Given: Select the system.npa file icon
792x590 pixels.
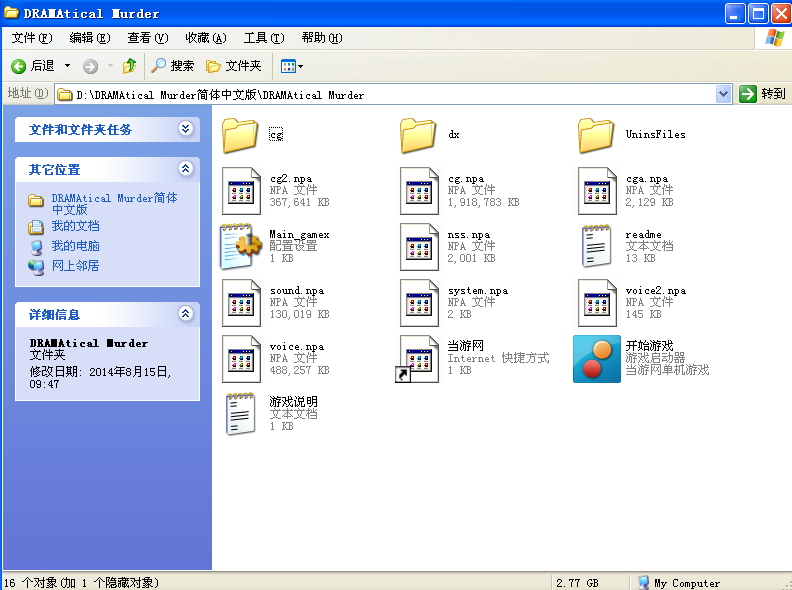Looking at the screenshot, I should [x=419, y=303].
